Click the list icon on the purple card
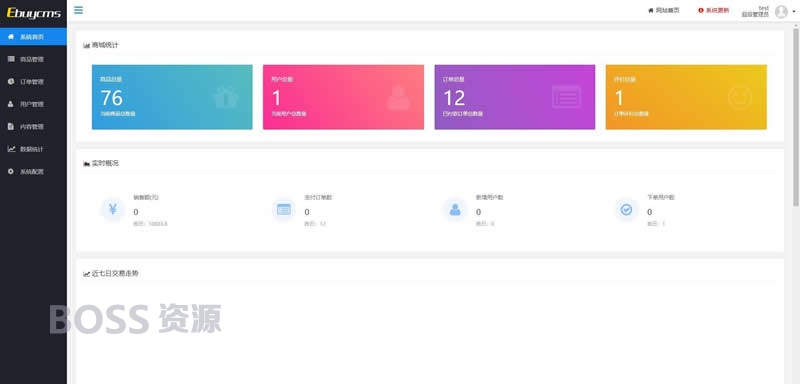800x384 pixels. pos(566,97)
